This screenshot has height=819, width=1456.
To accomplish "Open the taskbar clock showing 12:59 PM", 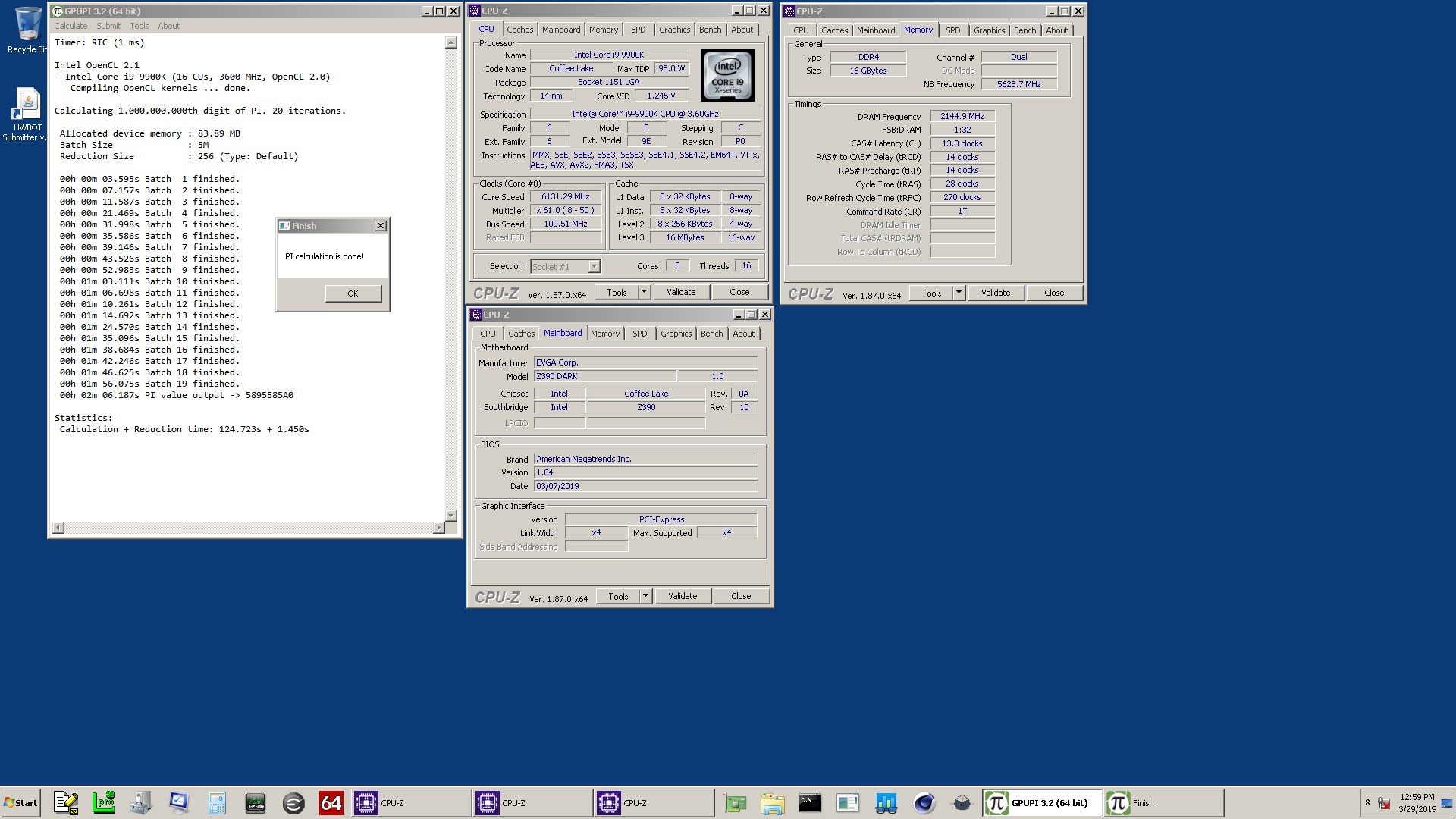I will pyautogui.click(x=1417, y=803).
